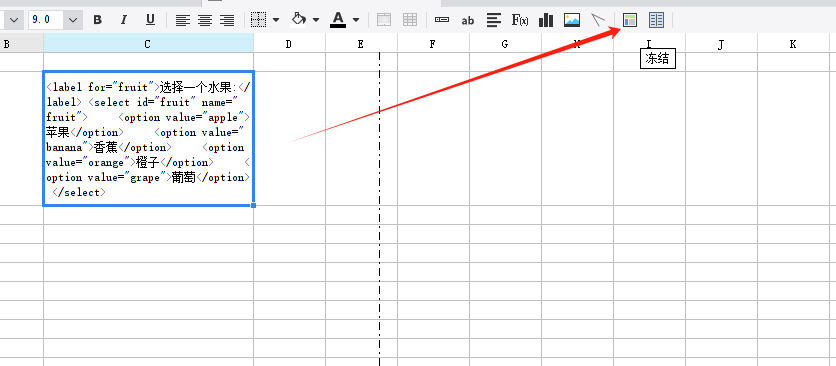Click the selected cell's fill handle
The height and width of the screenshot is (366, 836).
[x=253, y=205]
